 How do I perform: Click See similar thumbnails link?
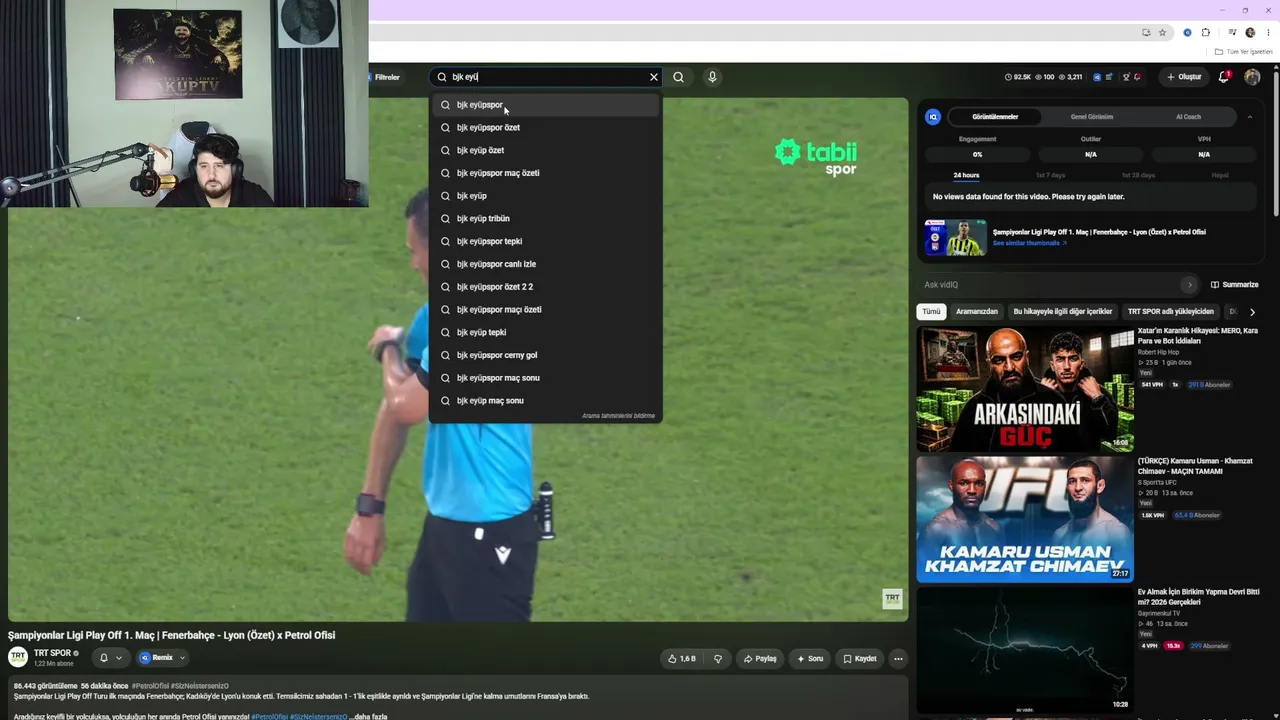click(1029, 243)
